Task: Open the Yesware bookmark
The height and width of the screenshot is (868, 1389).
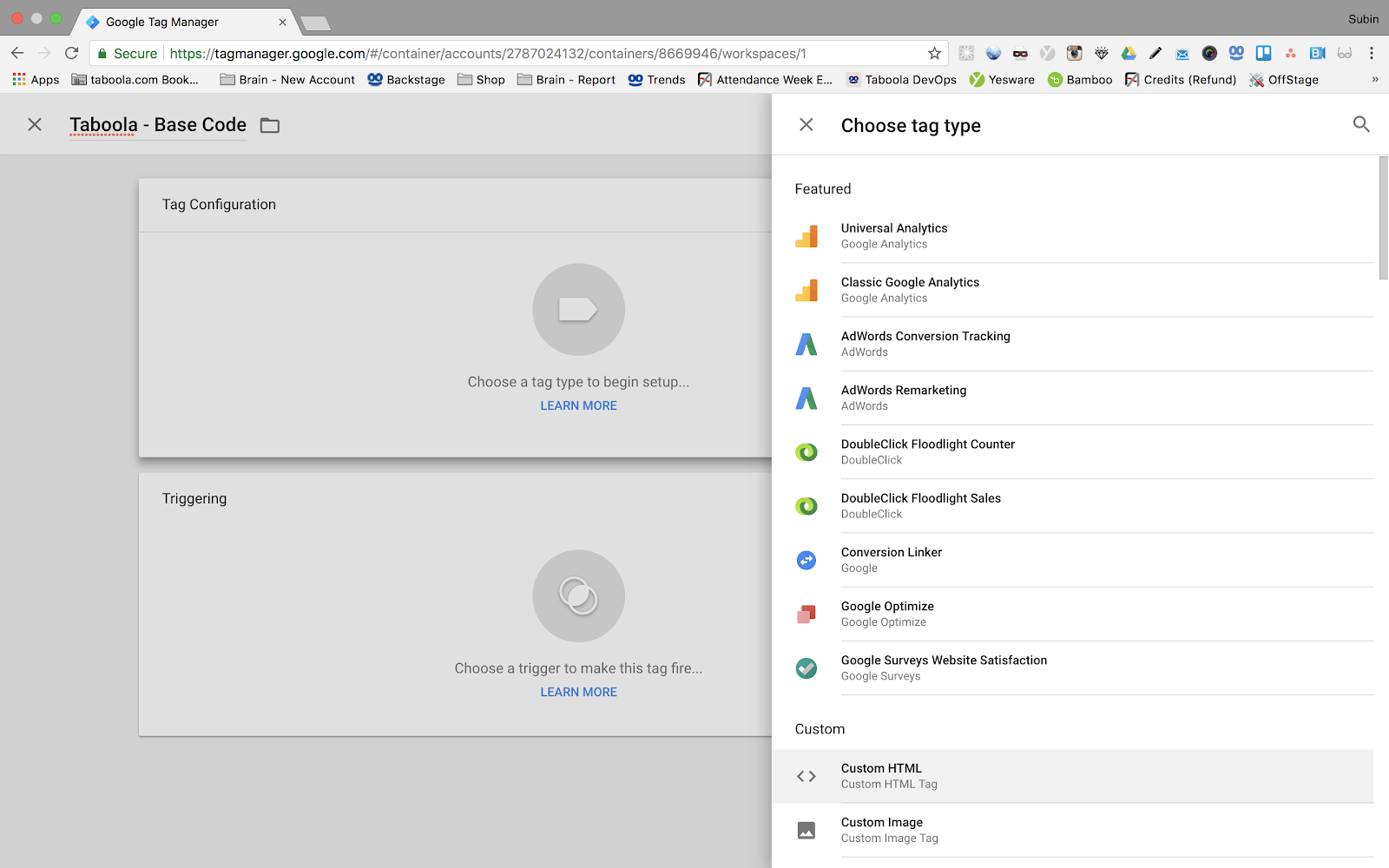Action: (x=1002, y=79)
